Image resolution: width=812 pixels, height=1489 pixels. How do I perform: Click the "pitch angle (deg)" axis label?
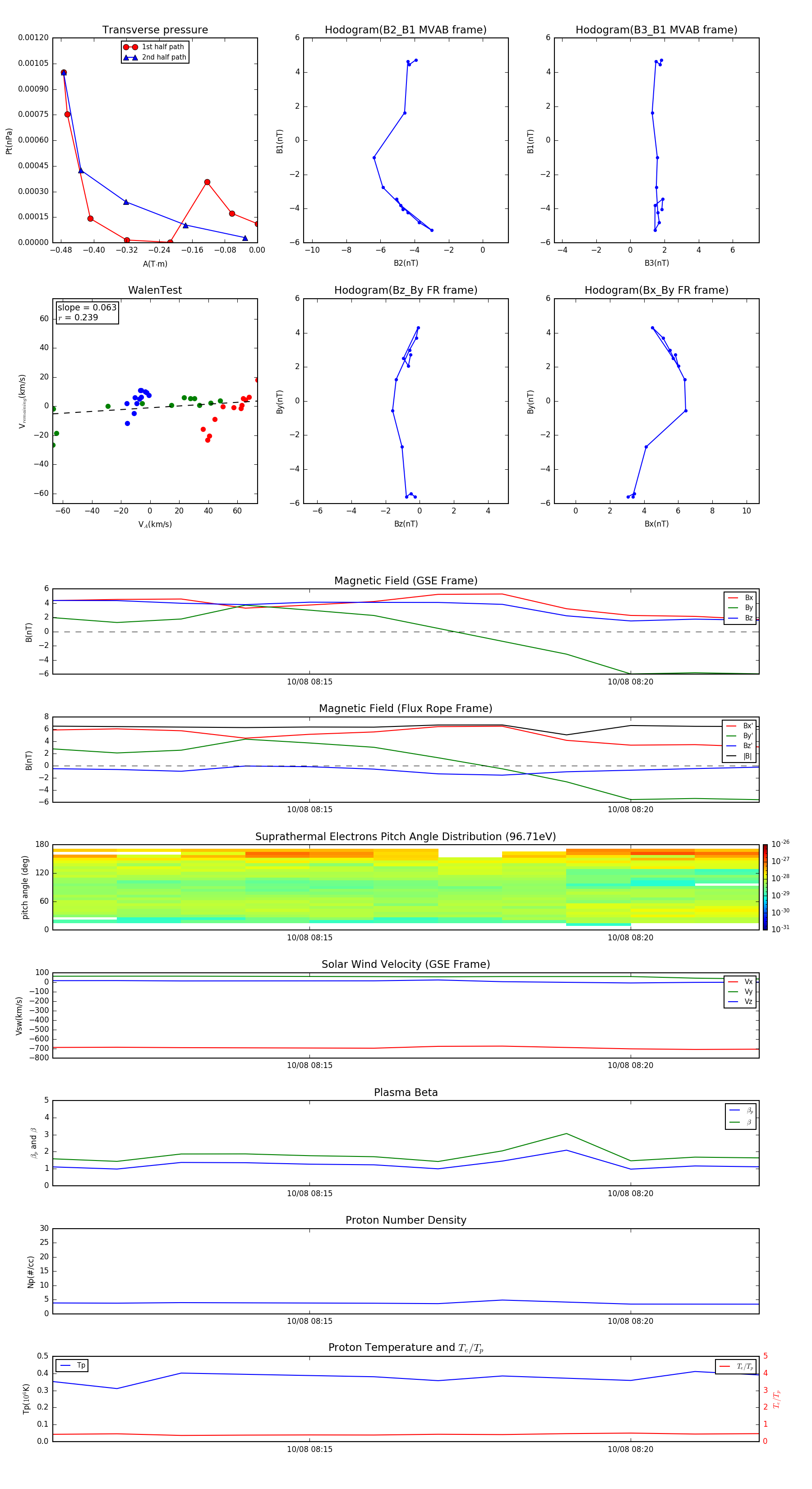25,887
